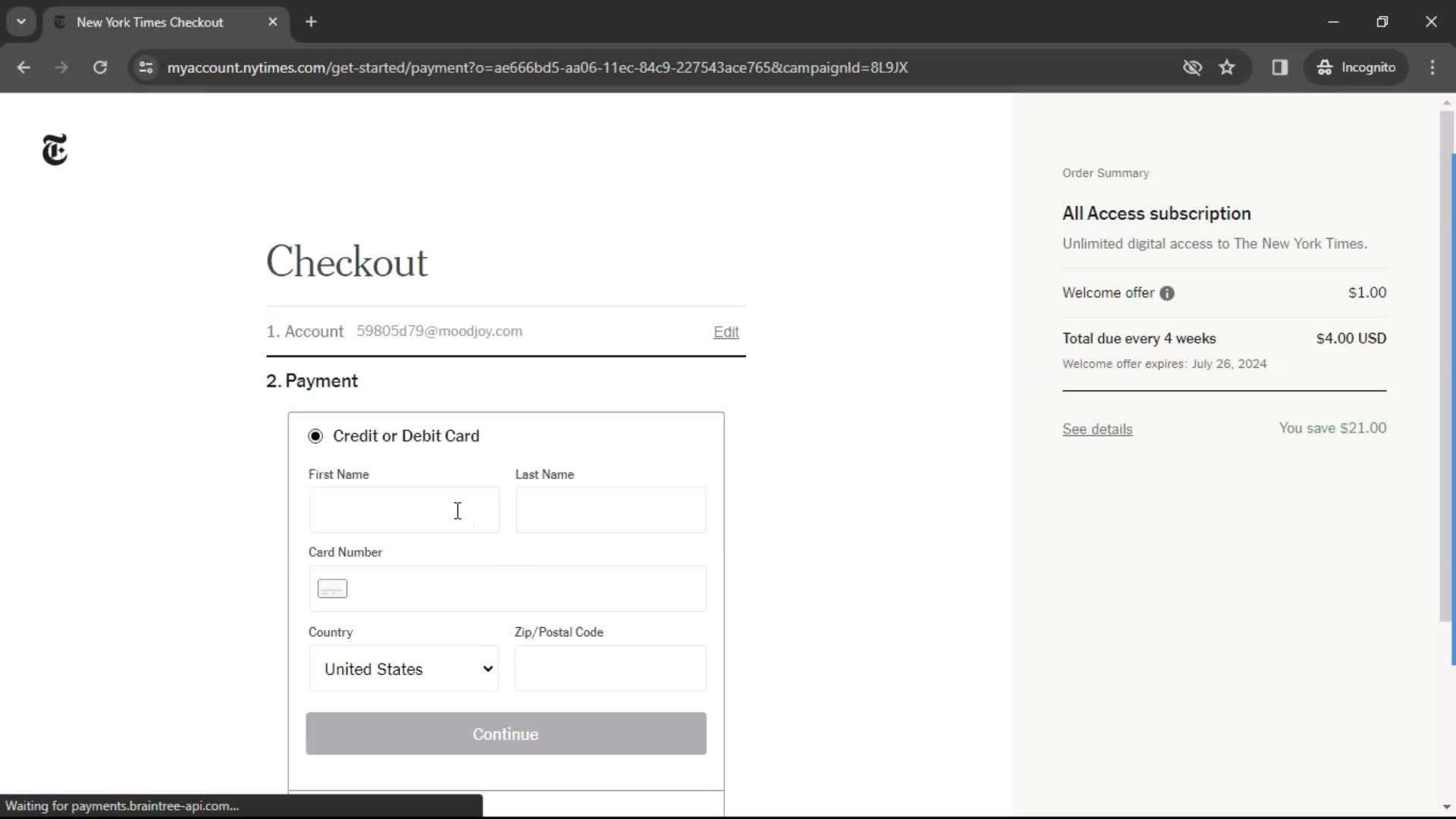This screenshot has height=819, width=1456.
Task: Select the New York Times Checkout tab
Action: pos(165,22)
